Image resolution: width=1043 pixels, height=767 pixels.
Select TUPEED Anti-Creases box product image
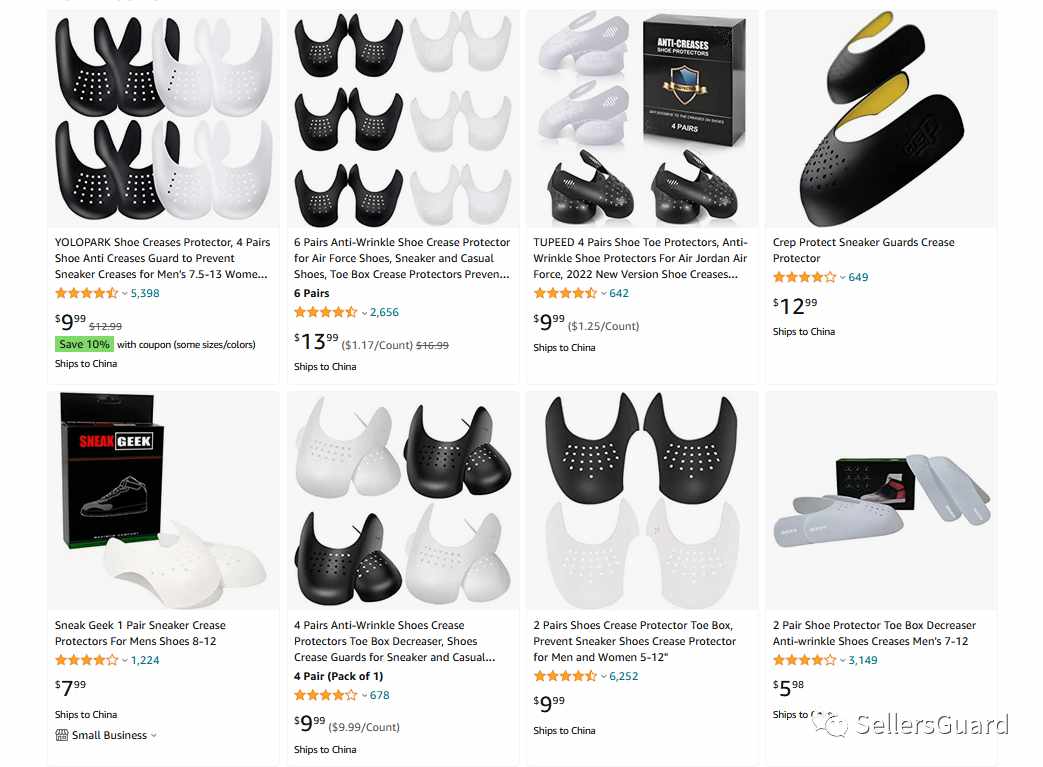[643, 119]
